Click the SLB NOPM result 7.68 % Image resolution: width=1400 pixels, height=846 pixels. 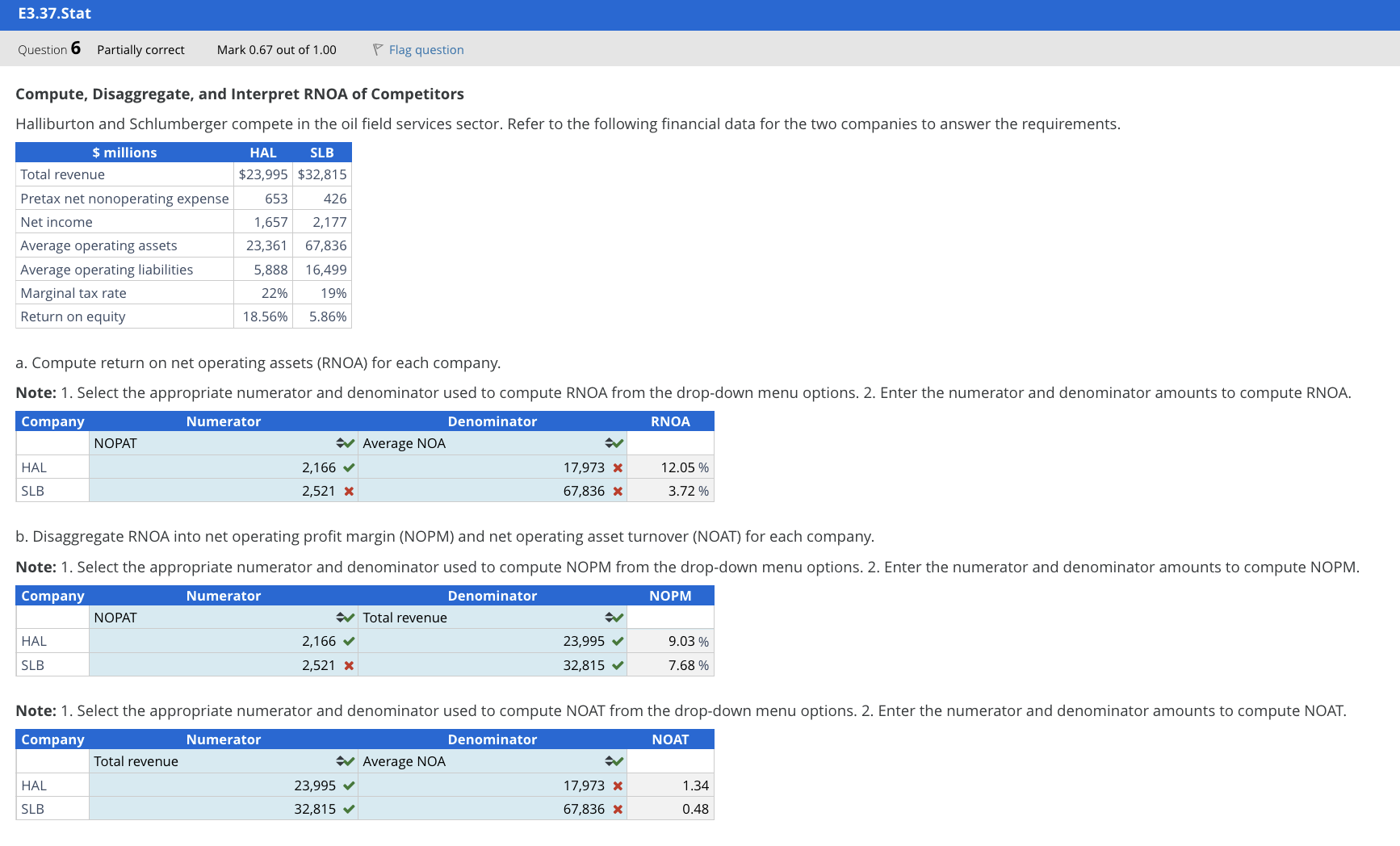pyautogui.click(x=670, y=665)
